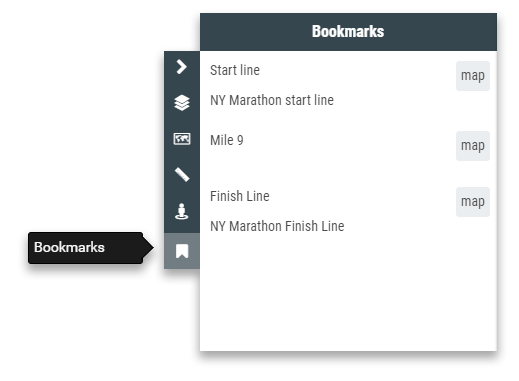Open the Layers panel icon
Image resolution: width=519 pixels, height=381 pixels.
click(x=182, y=103)
